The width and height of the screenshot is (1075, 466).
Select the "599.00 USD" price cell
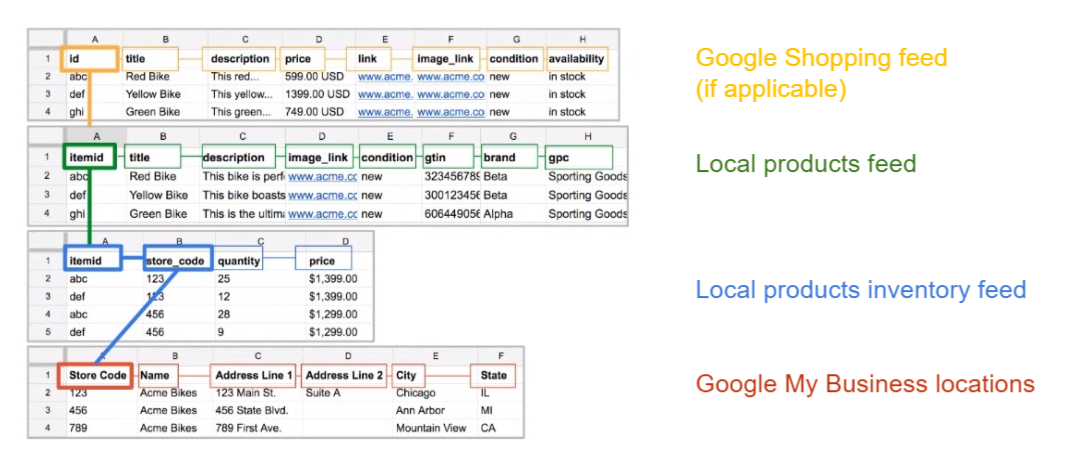pyautogui.click(x=316, y=76)
